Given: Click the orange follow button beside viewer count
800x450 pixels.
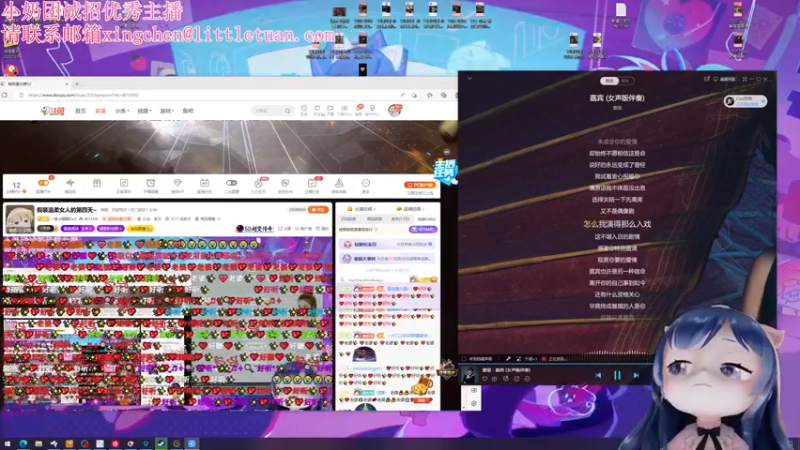Looking at the screenshot, I should tap(318, 210).
